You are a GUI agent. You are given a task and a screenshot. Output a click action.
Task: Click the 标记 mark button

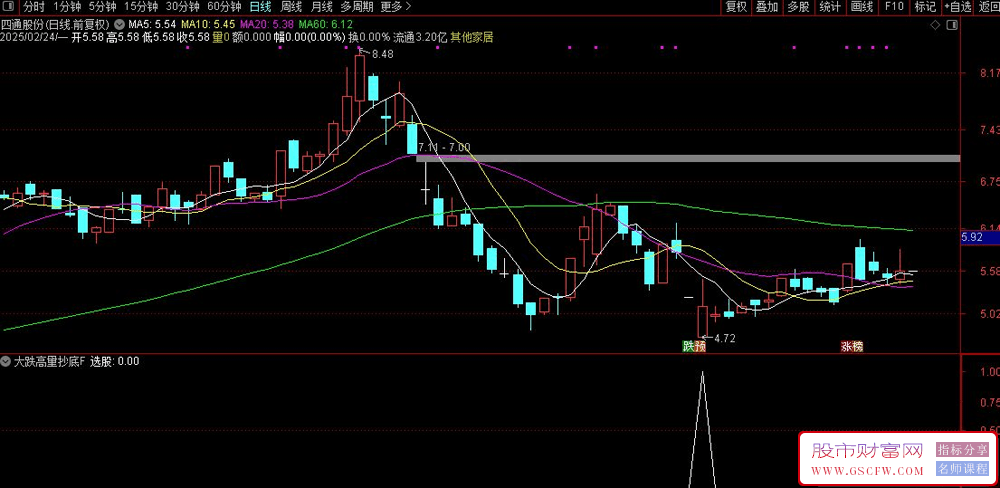[924, 7]
